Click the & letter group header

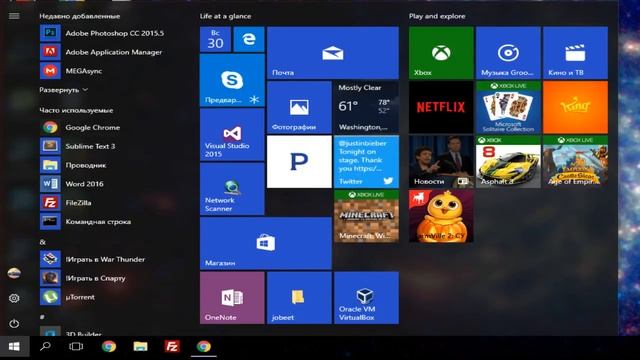[x=42, y=242]
